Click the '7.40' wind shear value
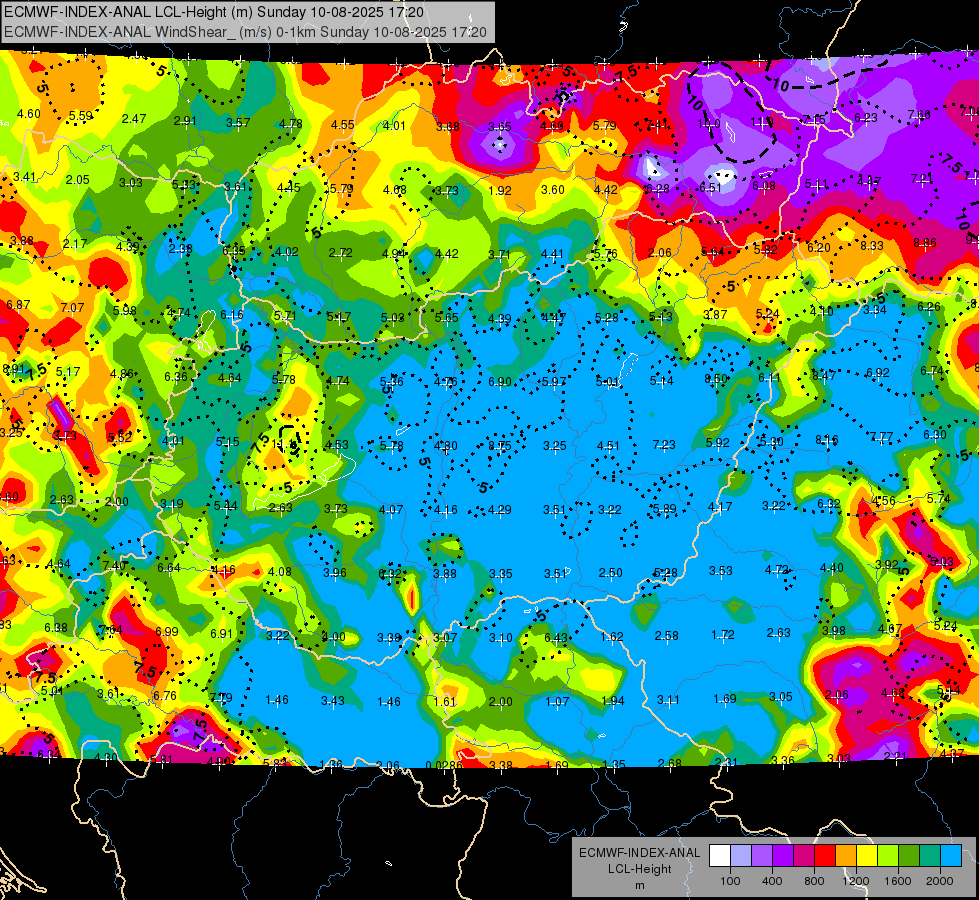This screenshot has height=900, width=979. [x=114, y=565]
